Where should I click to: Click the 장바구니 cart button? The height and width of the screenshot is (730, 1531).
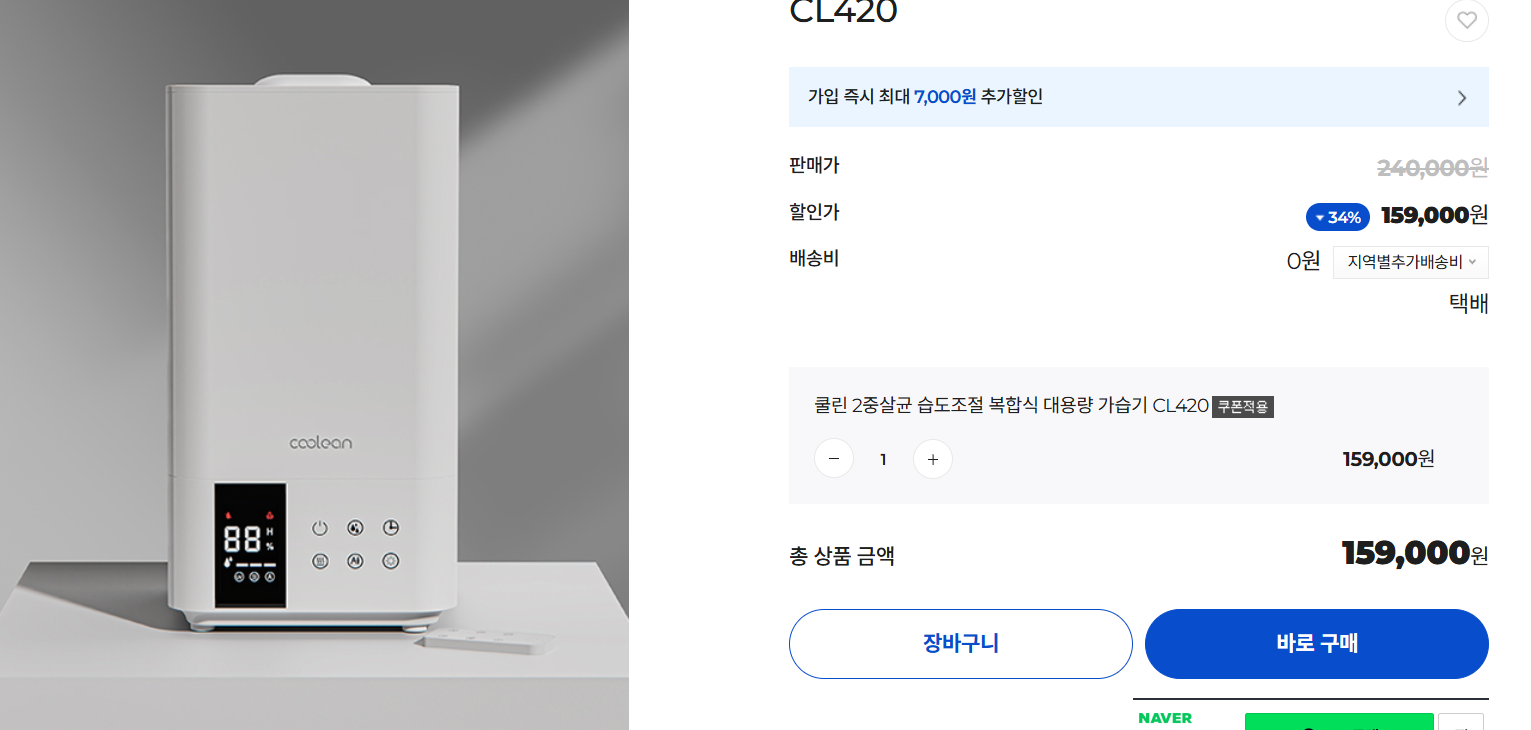point(960,643)
